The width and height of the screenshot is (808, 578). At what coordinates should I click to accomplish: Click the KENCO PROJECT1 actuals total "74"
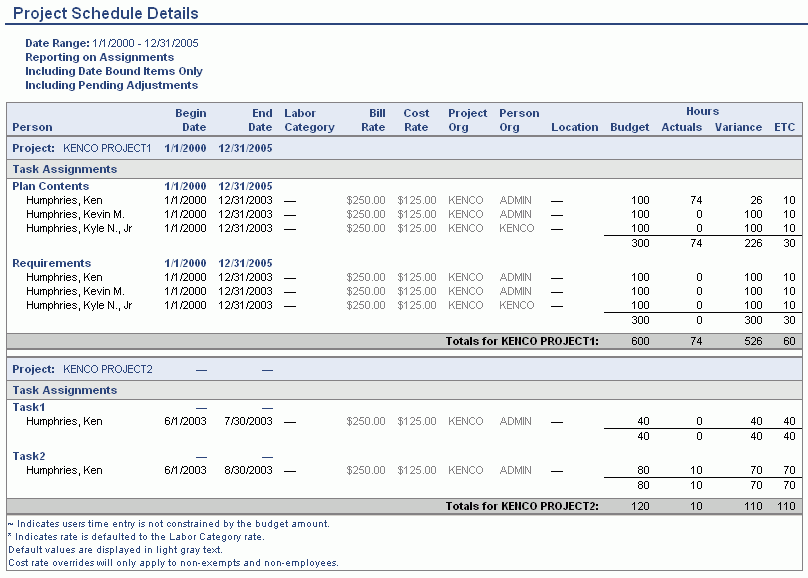696,341
